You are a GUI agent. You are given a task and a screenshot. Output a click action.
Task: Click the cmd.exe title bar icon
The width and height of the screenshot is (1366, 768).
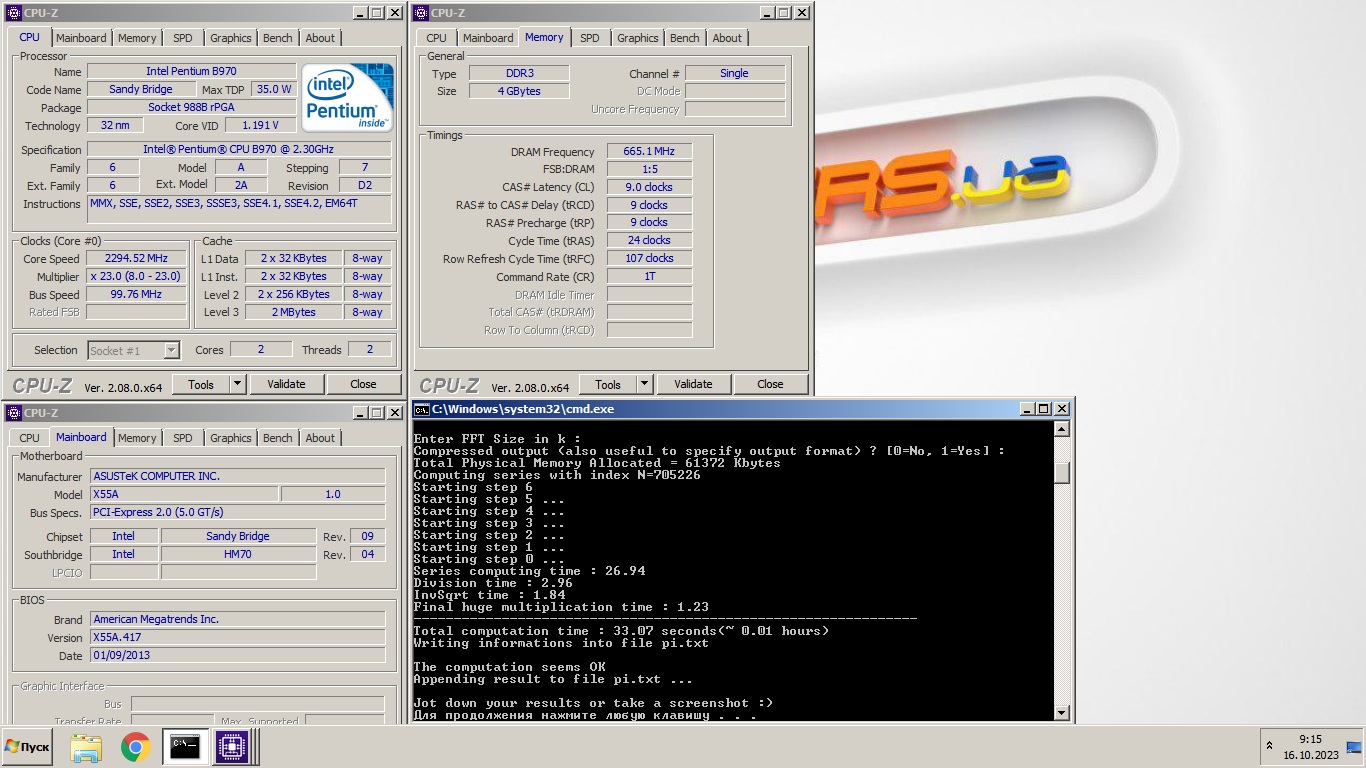click(422, 409)
